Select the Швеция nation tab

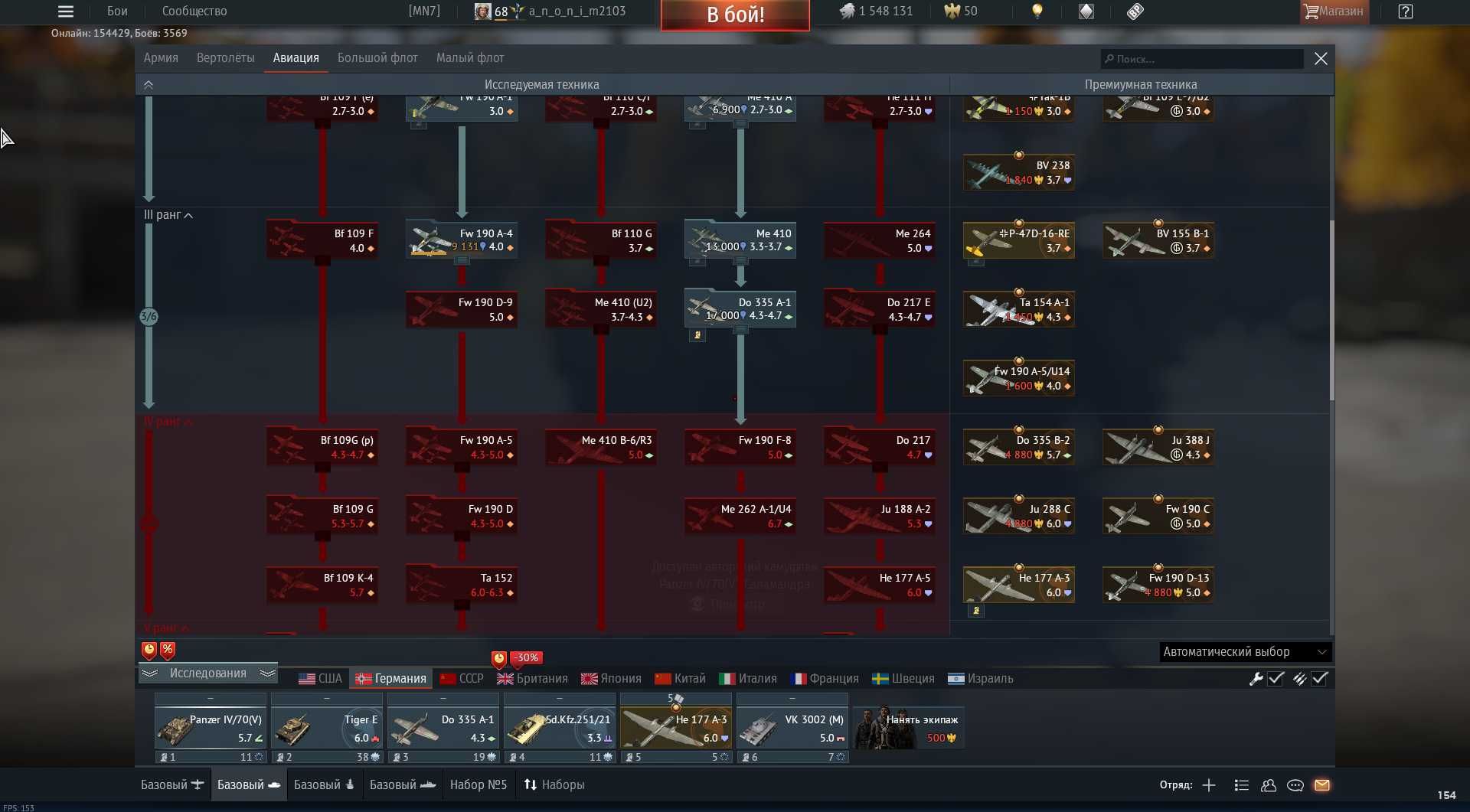[903, 679]
